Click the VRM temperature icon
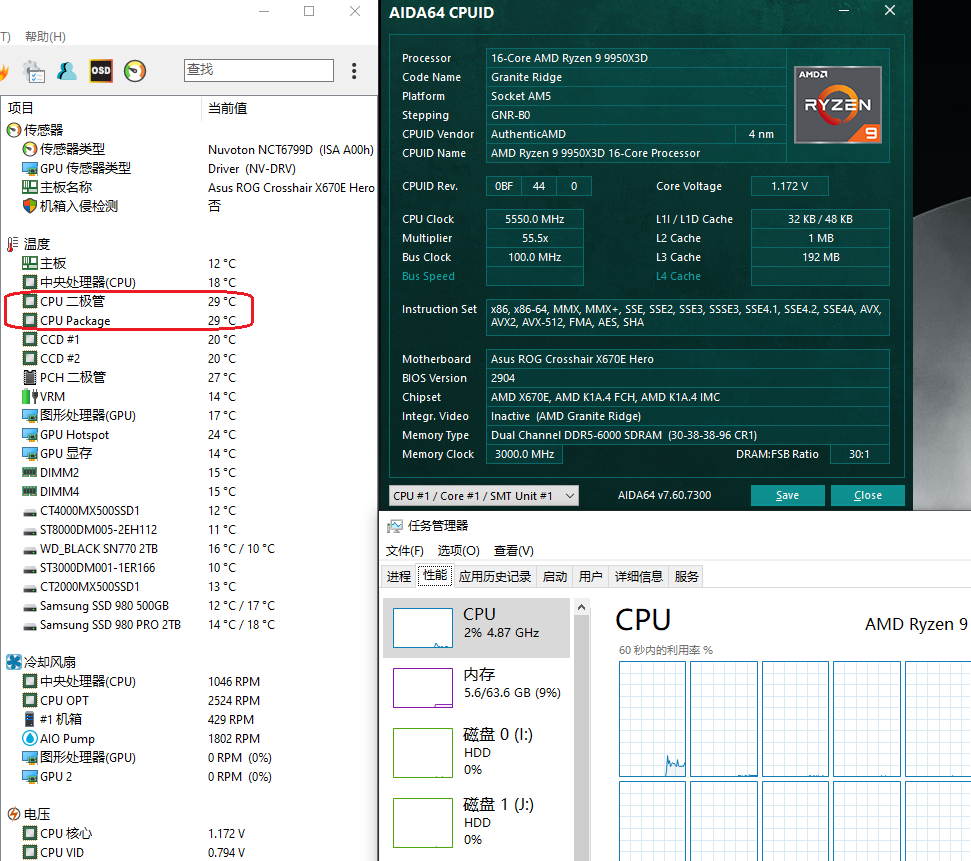Image resolution: width=971 pixels, height=861 pixels. click(29, 396)
